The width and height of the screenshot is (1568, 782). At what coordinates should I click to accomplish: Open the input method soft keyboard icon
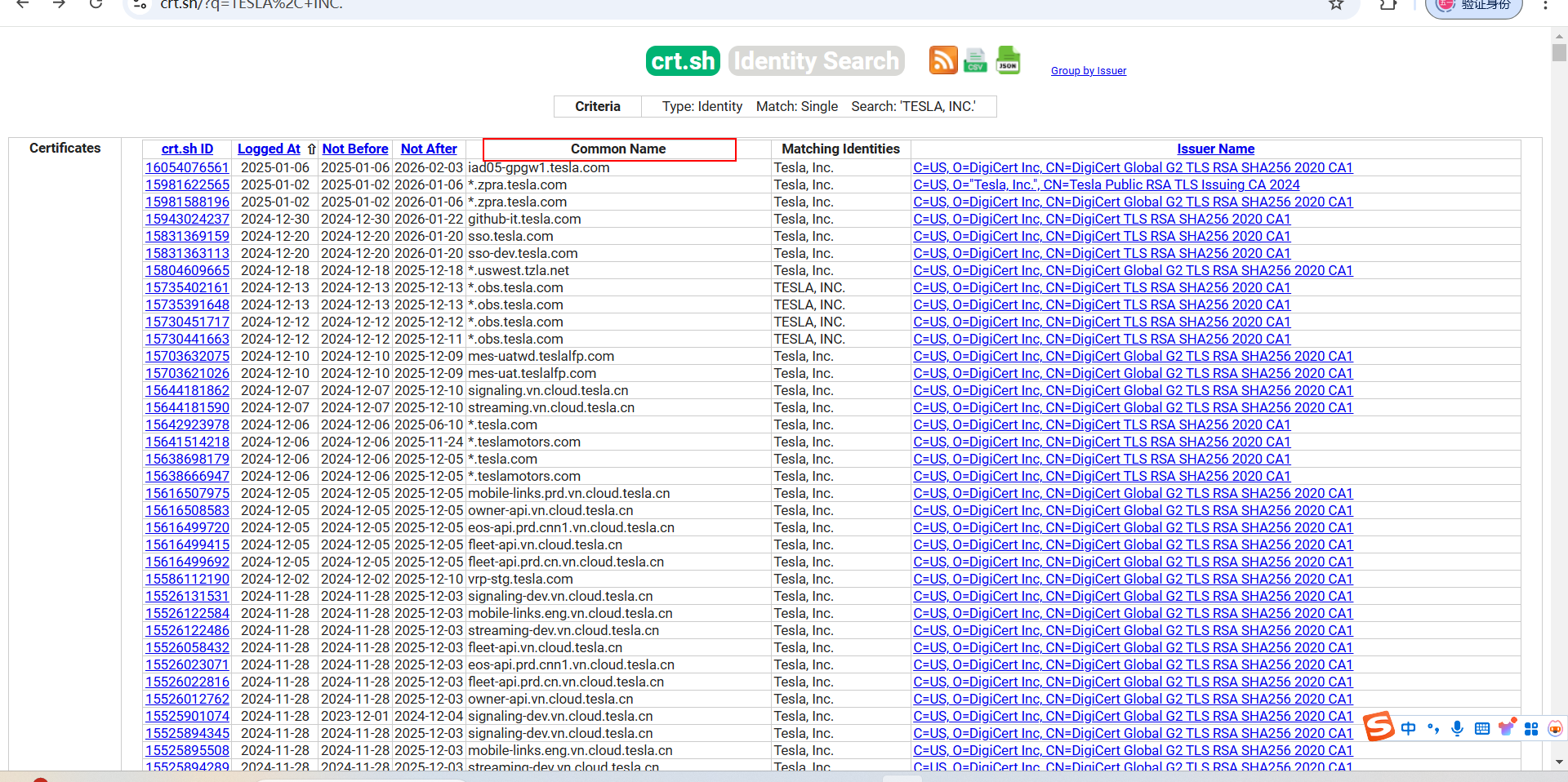[1482, 728]
